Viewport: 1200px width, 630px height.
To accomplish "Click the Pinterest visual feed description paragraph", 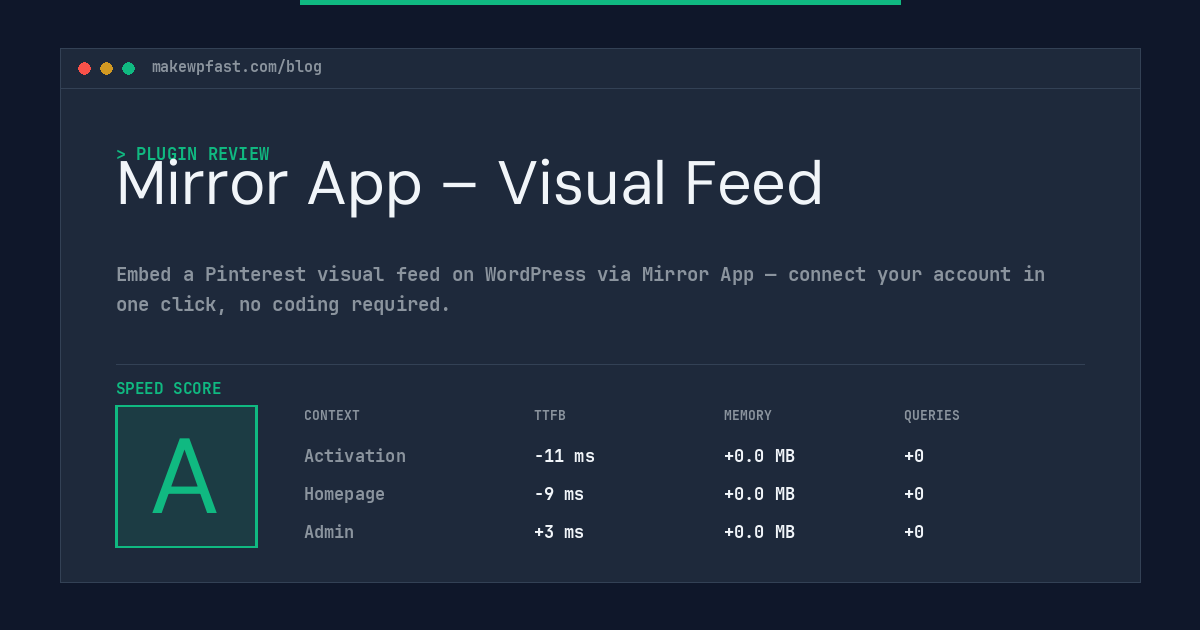I will point(580,289).
